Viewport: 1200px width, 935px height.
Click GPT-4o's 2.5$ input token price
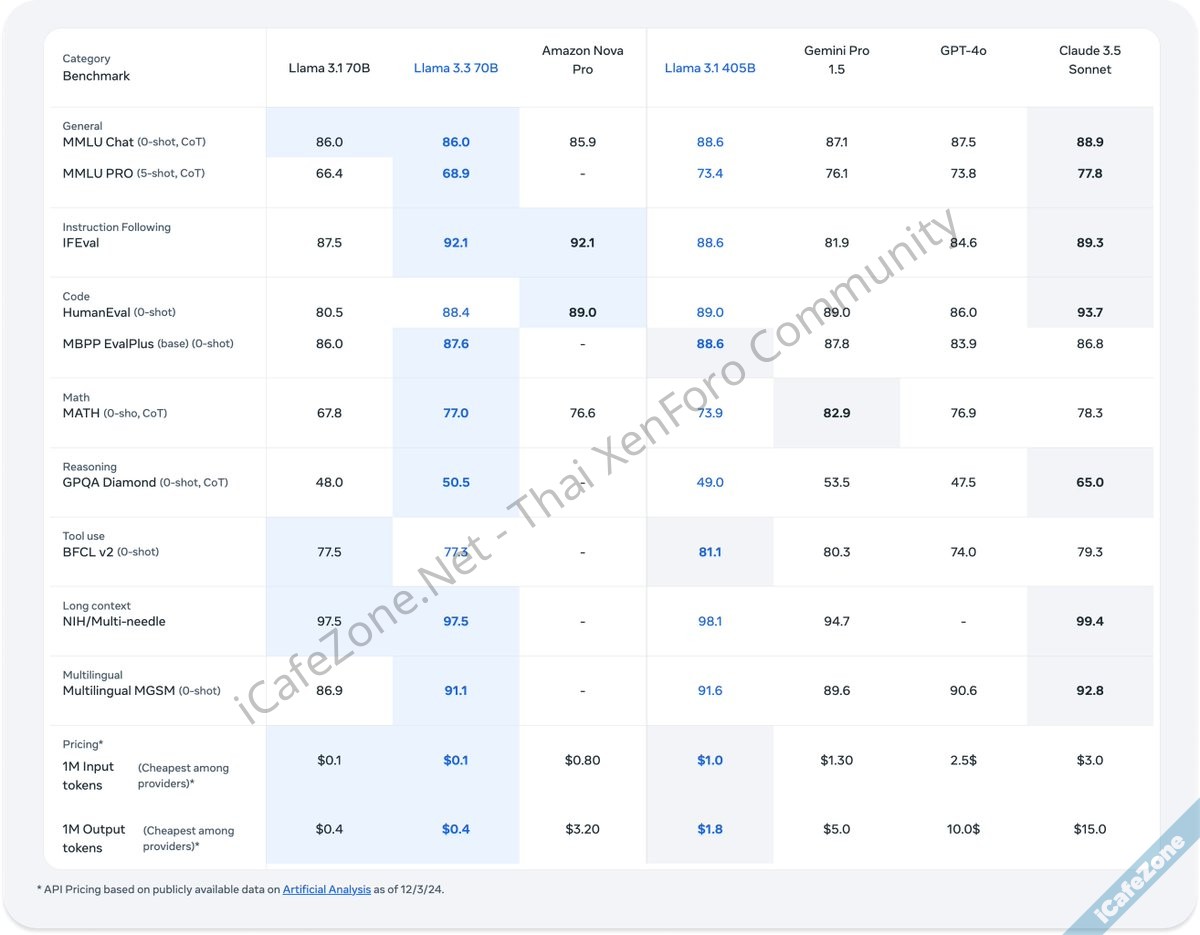[963, 760]
